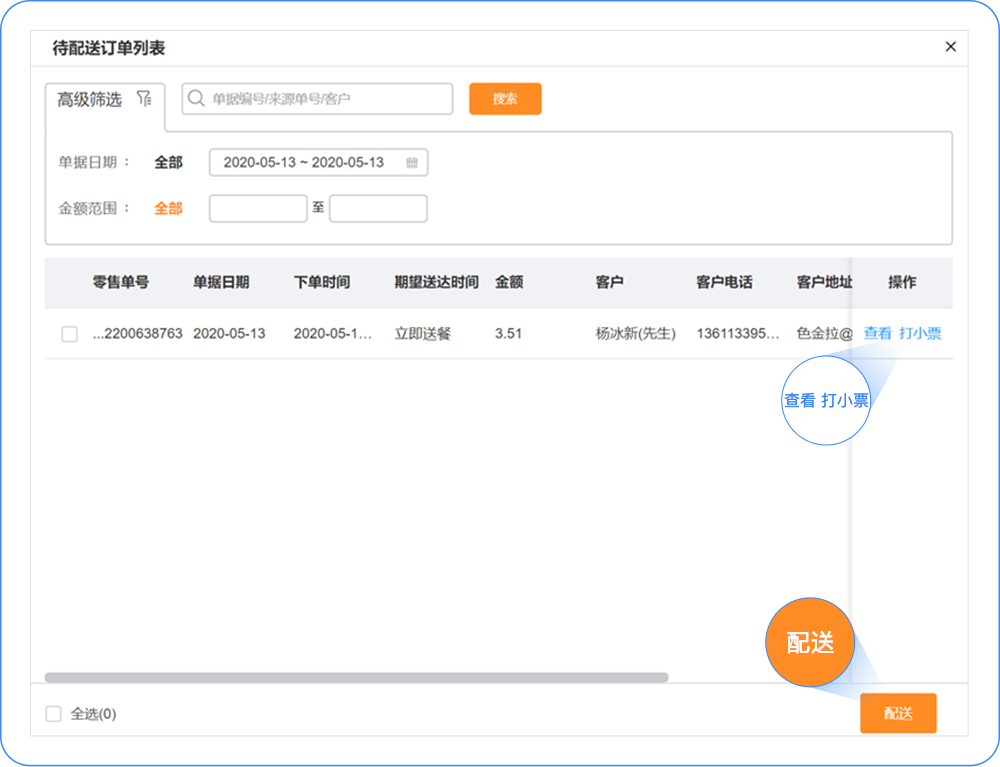
Task: Click the address cell 色金拉@
Action: tap(824, 333)
